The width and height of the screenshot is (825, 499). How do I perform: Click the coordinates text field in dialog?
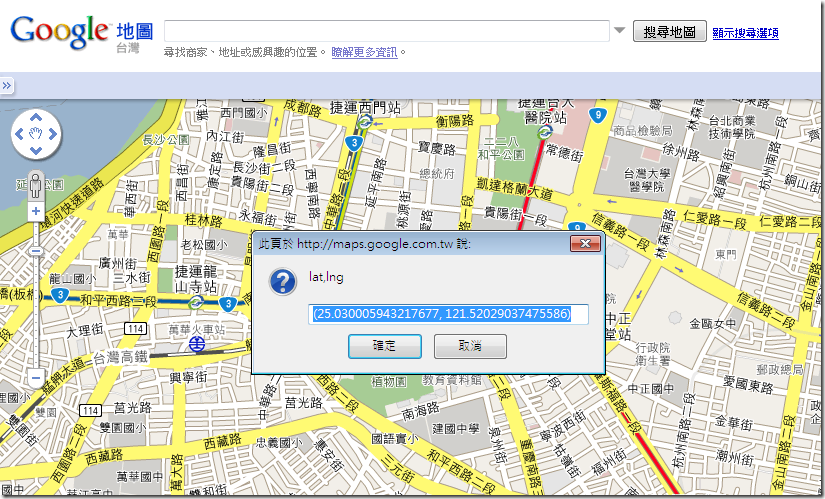(448, 314)
